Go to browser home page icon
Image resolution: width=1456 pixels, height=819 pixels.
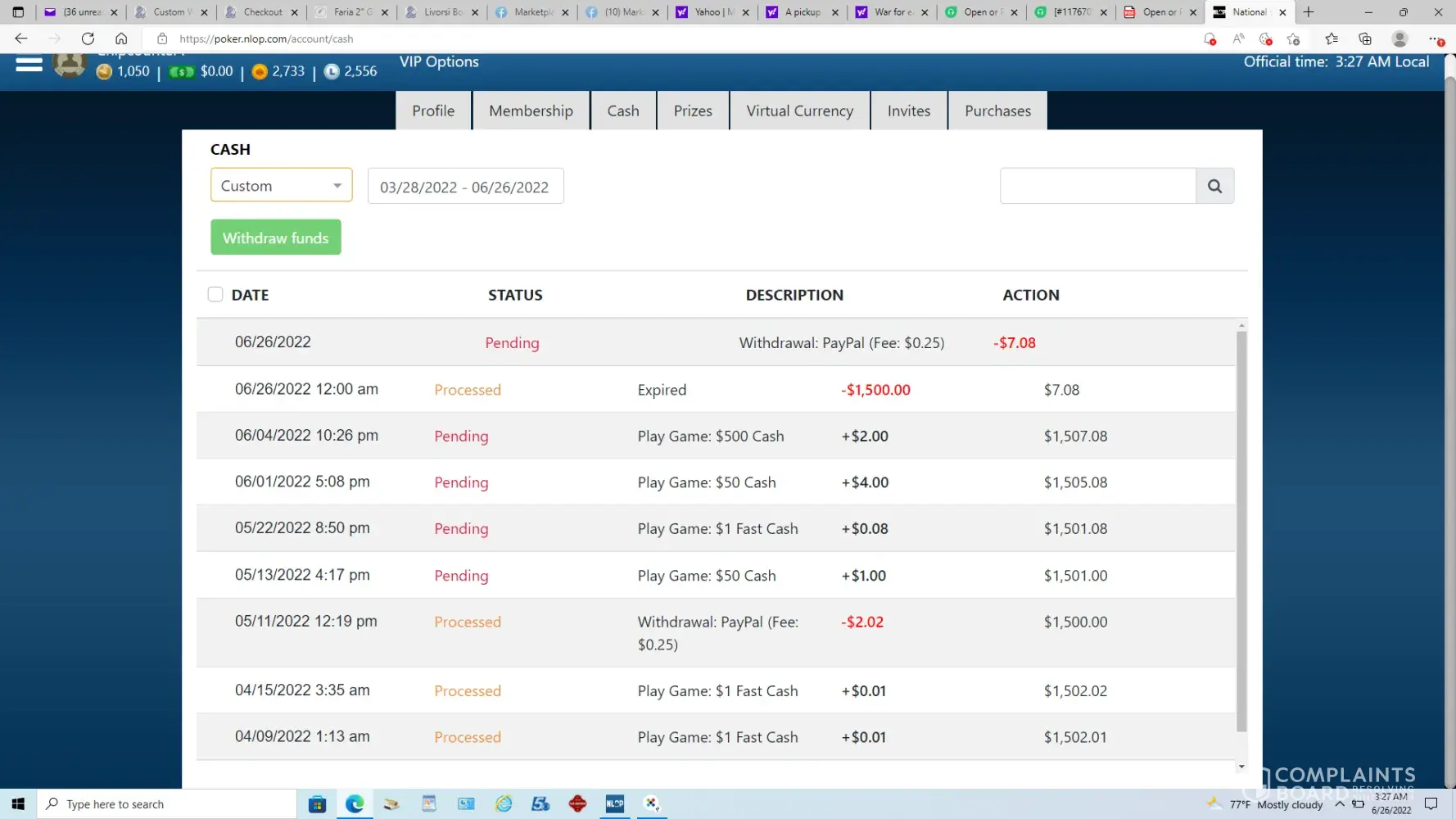pyautogui.click(x=121, y=38)
